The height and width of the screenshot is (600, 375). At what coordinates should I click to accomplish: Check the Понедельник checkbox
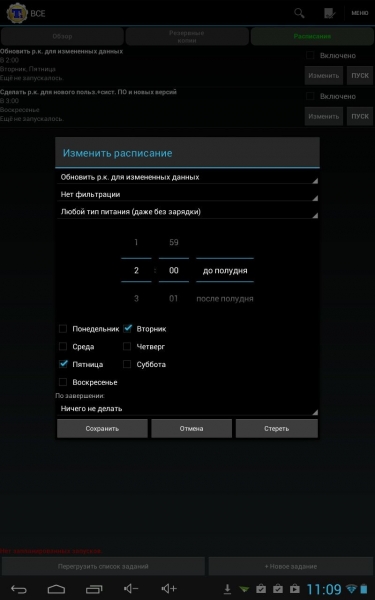point(63,329)
